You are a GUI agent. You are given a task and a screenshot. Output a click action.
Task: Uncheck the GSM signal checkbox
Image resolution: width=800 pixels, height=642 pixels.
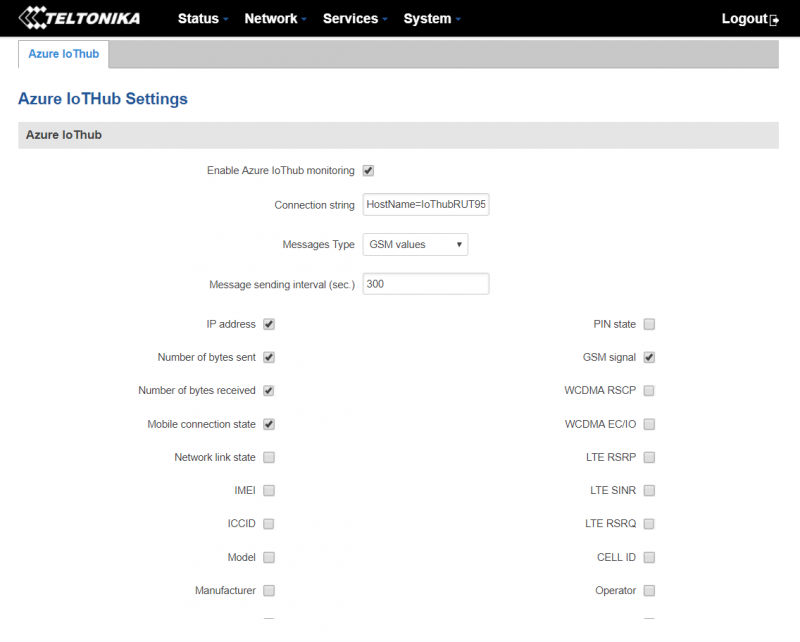pos(649,357)
